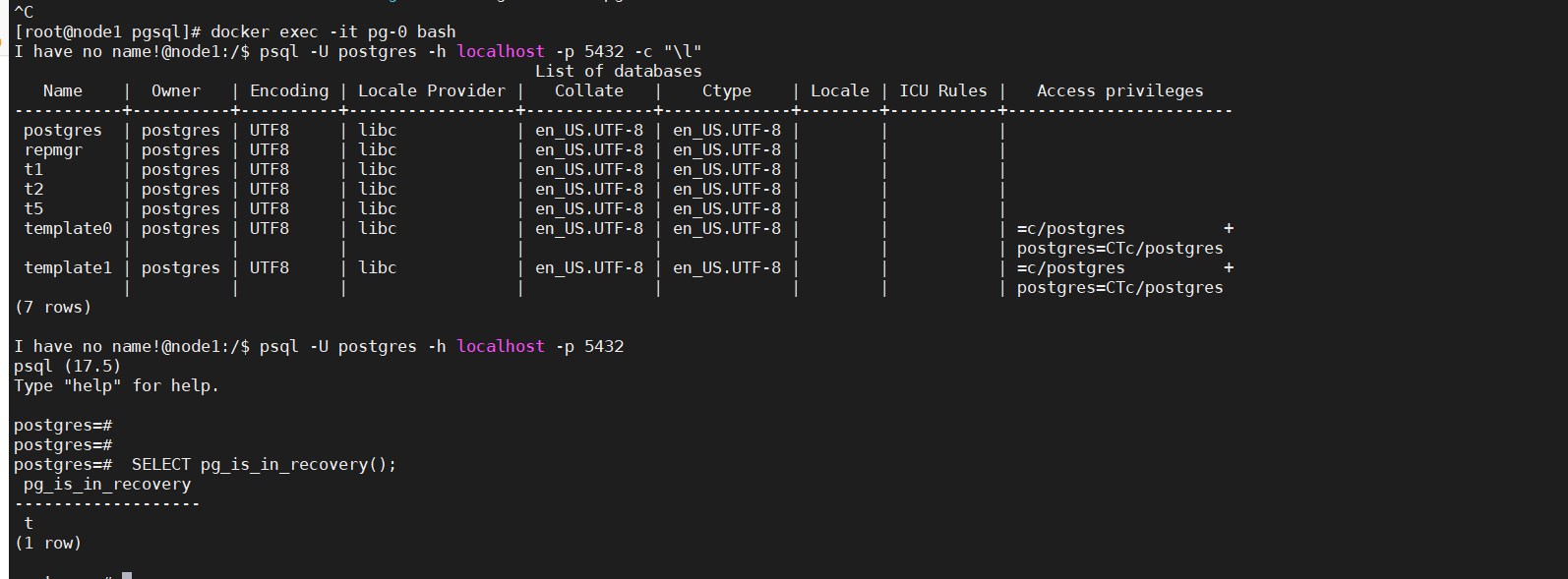The width and height of the screenshot is (1568, 579).
Task: Select the repmgr database name
Action: click(53, 149)
